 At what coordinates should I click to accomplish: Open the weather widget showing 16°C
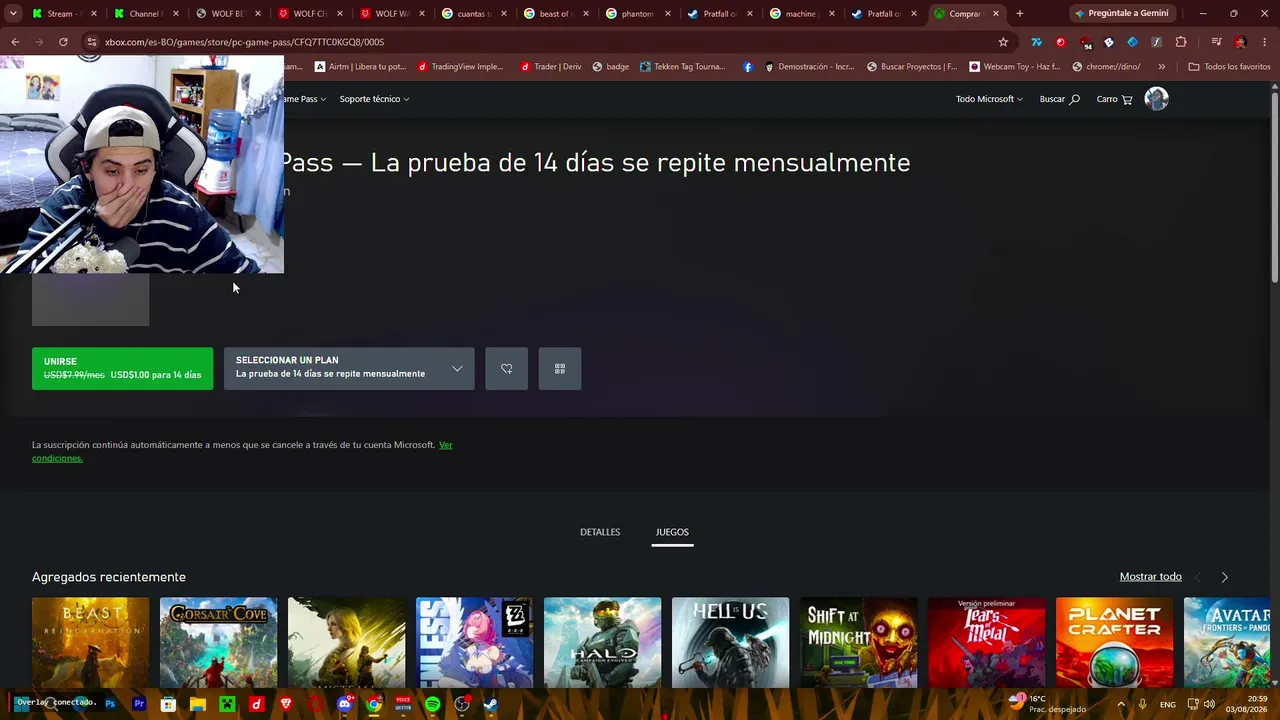pos(1047,704)
